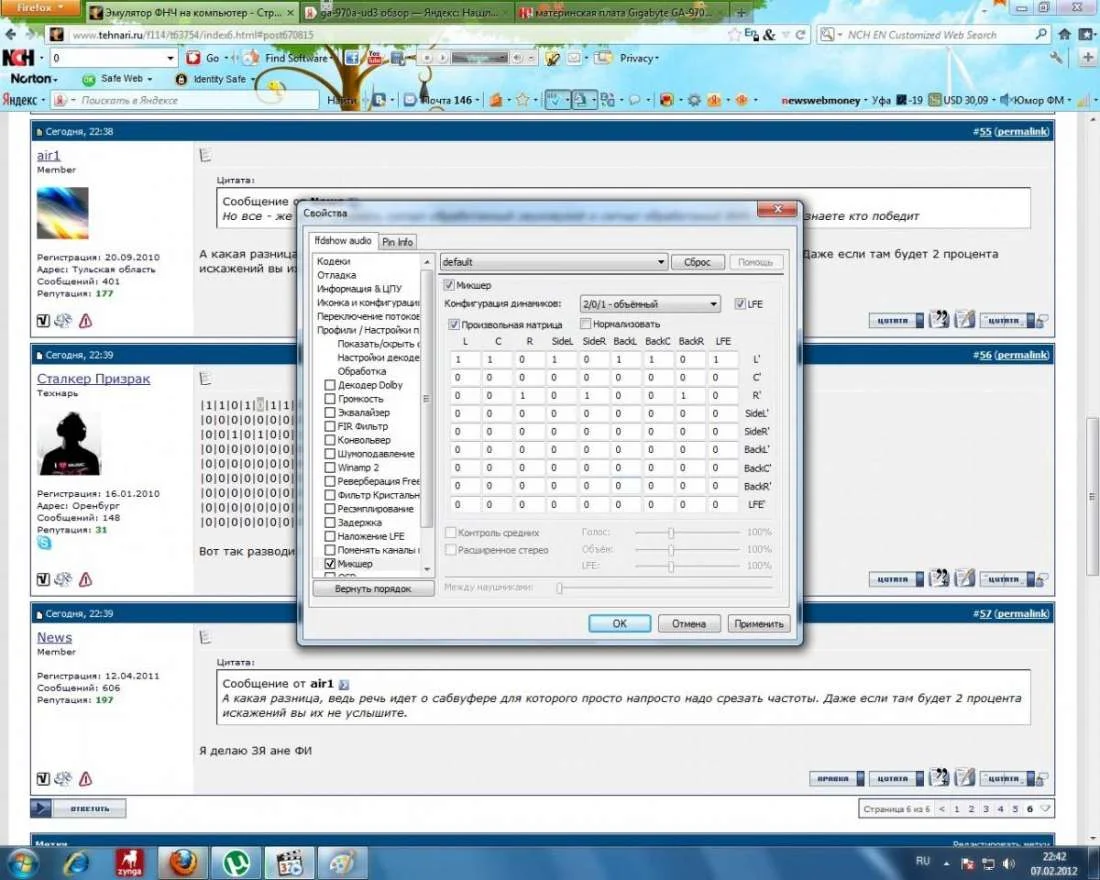The image size is (1100, 880).
Task: Open air1 user profile link
Action: (48, 155)
